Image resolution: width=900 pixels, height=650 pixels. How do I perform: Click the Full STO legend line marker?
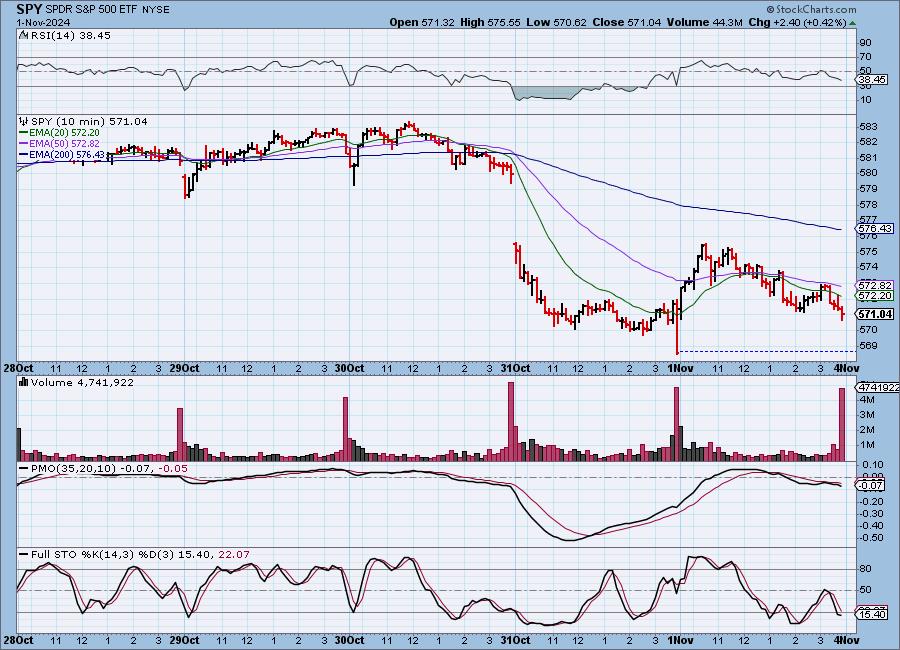tap(24, 555)
